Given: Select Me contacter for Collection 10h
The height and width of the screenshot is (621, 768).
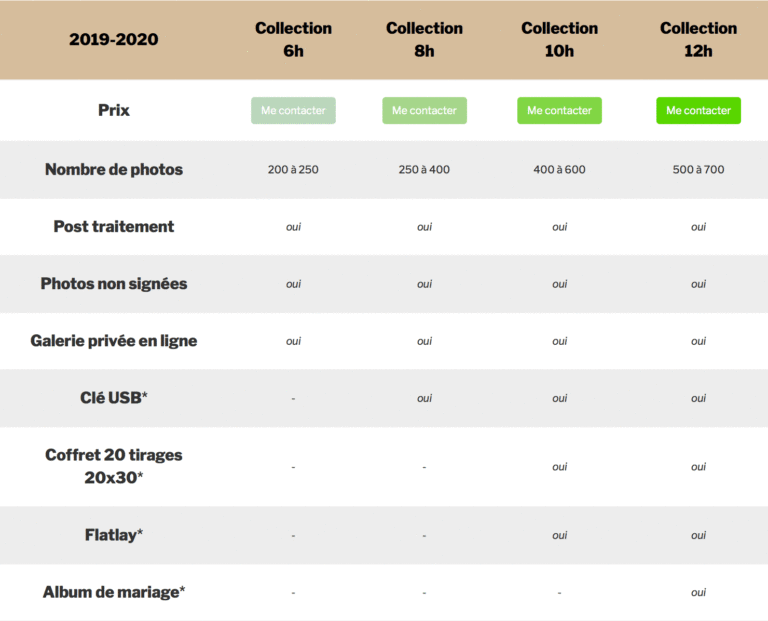Looking at the screenshot, I should click(x=559, y=110).
